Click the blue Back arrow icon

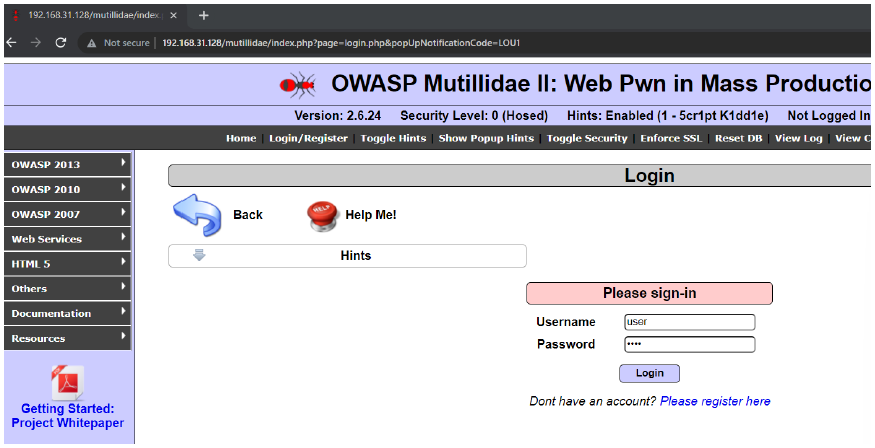coord(197,215)
